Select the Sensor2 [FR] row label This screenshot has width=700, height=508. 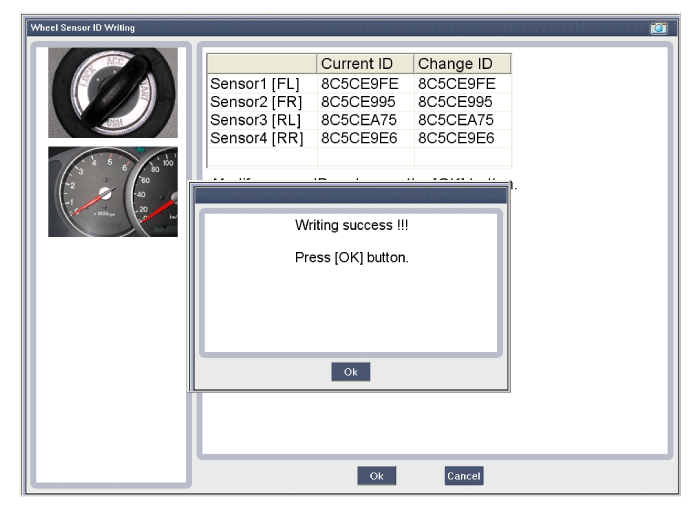[x=255, y=102]
